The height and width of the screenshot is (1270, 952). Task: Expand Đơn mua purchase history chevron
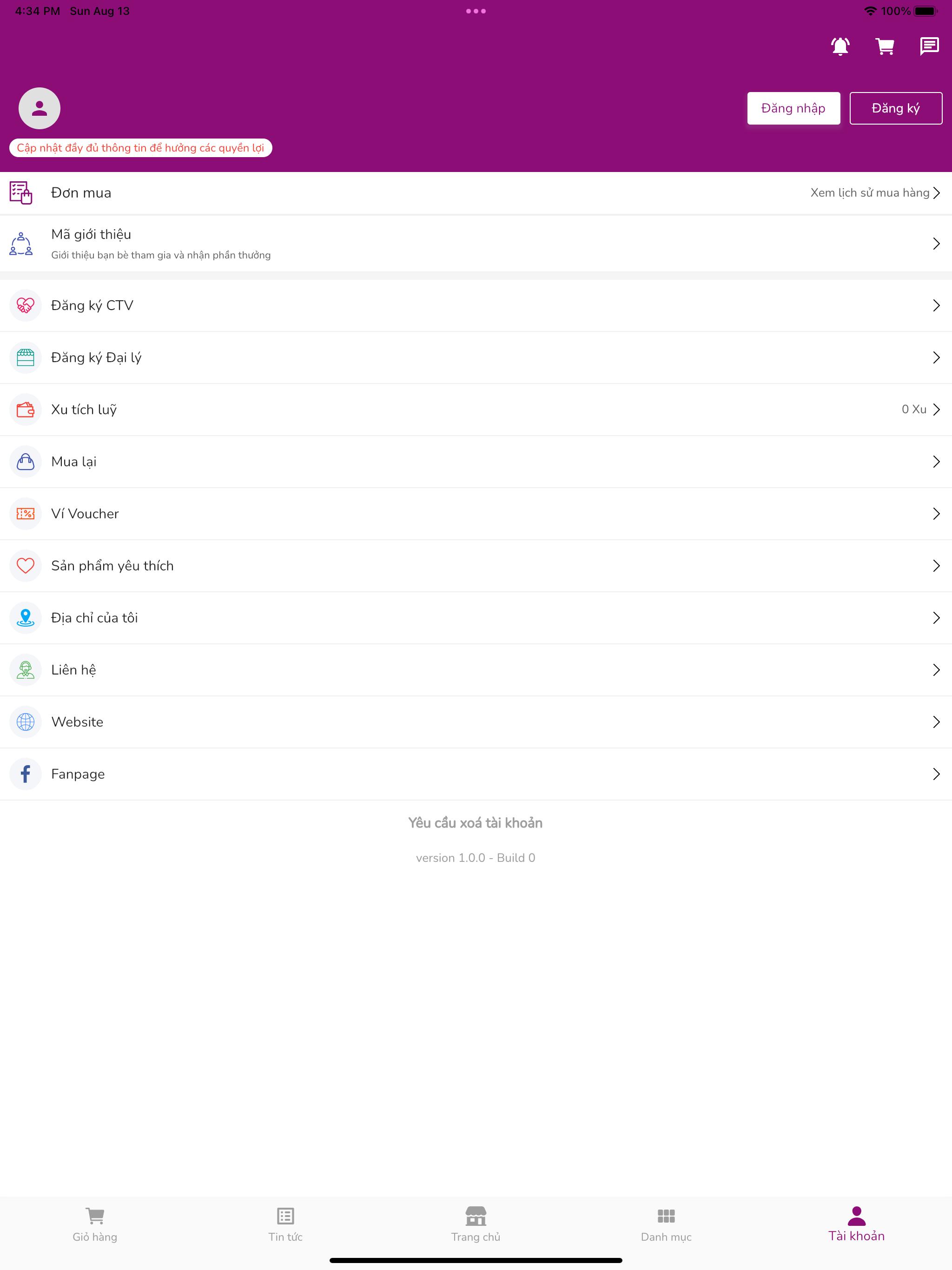coord(937,193)
